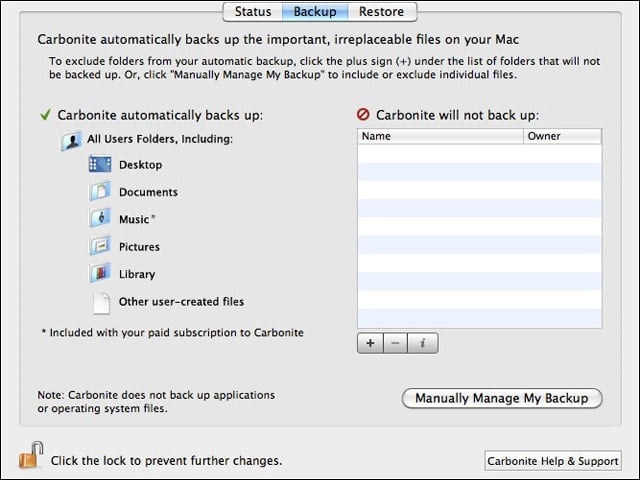Click the Desktop folder icon
This screenshot has width=640, height=480.
[100, 164]
